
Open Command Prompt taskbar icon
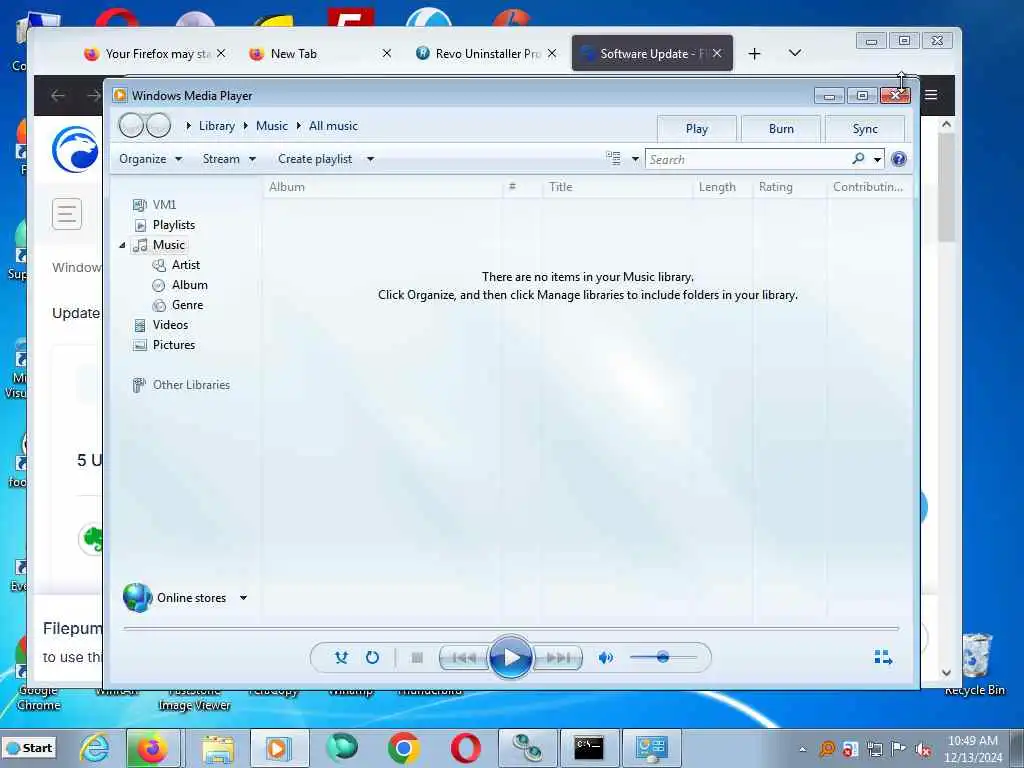[588, 748]
